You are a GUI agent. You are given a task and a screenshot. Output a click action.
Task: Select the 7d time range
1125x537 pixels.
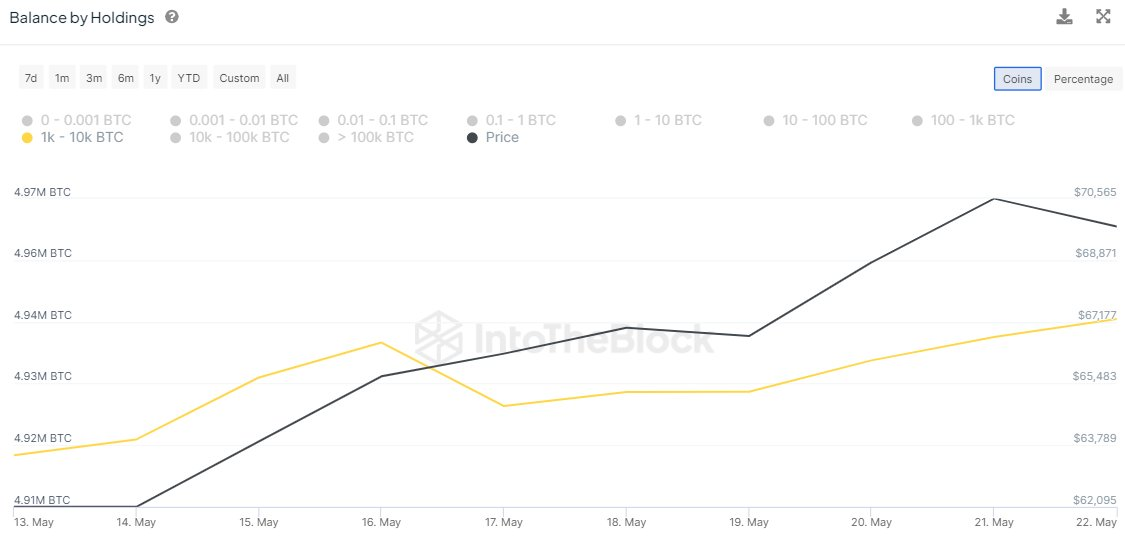[x=31, y=78]
